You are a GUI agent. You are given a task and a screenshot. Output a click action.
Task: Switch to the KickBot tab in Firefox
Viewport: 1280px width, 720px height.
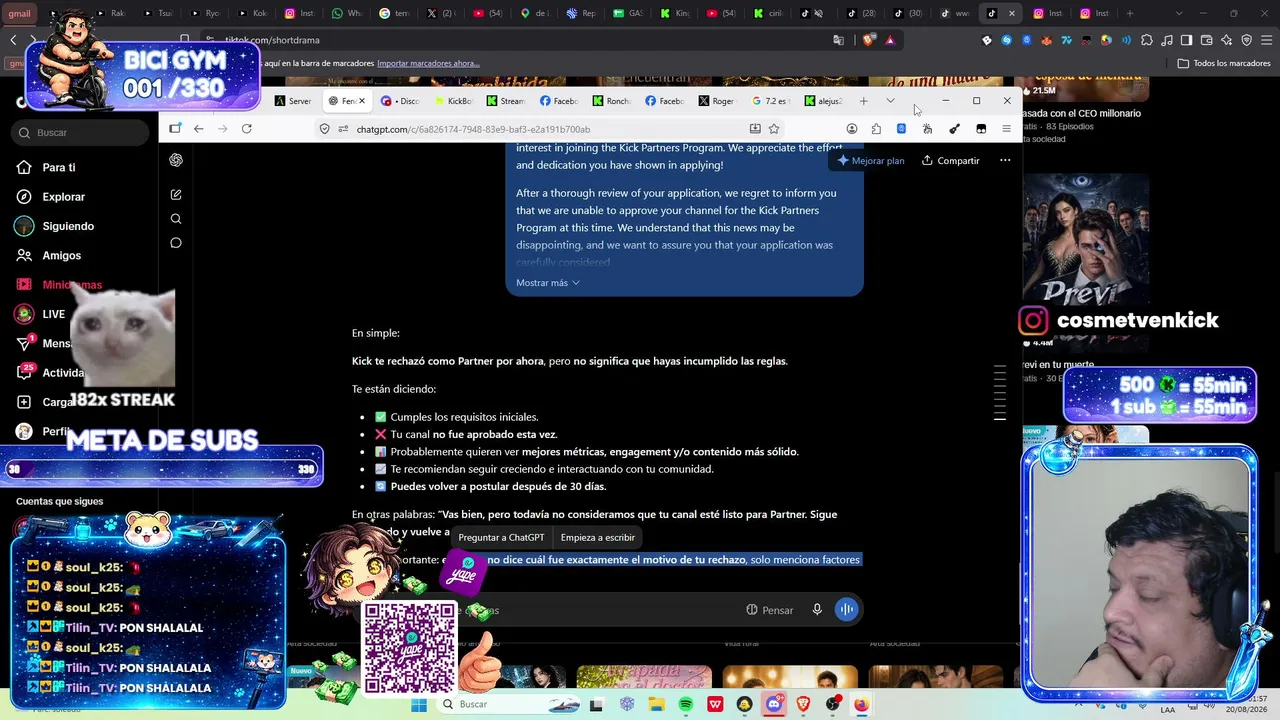(453, 101)
